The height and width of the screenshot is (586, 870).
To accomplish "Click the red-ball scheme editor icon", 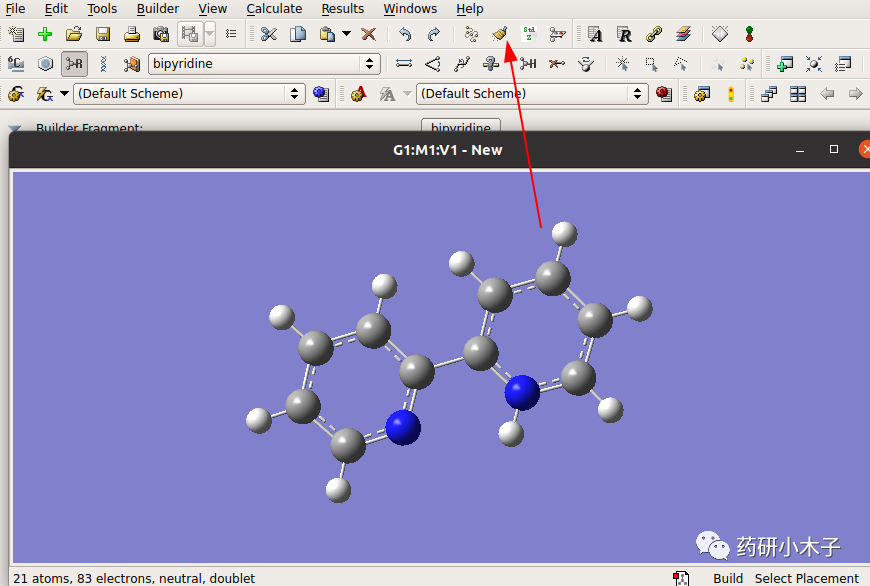I will [664, 94].
